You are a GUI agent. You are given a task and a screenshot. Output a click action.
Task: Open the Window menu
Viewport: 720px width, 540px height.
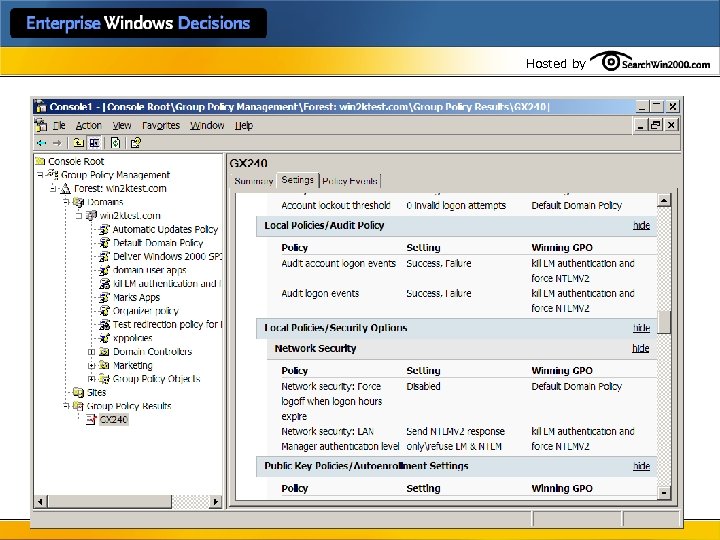207,125
